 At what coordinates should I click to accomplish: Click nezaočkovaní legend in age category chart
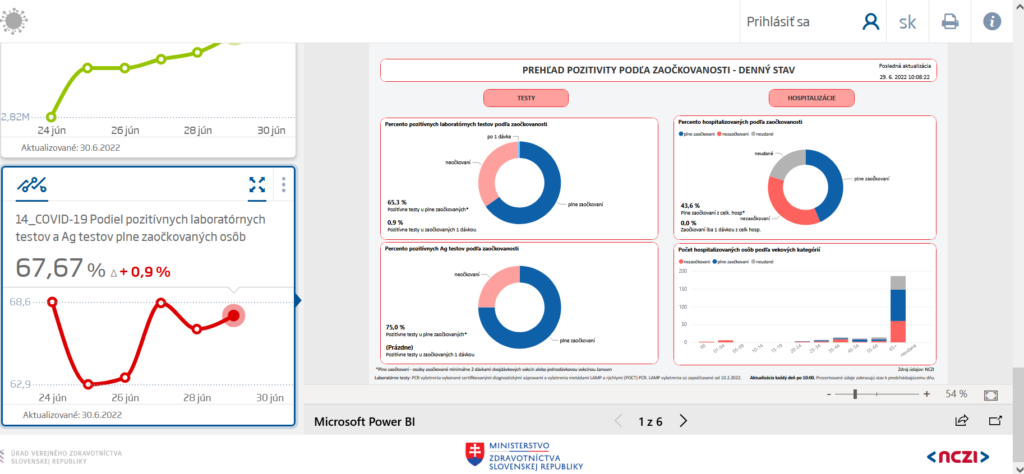click(x=695, y=261)
